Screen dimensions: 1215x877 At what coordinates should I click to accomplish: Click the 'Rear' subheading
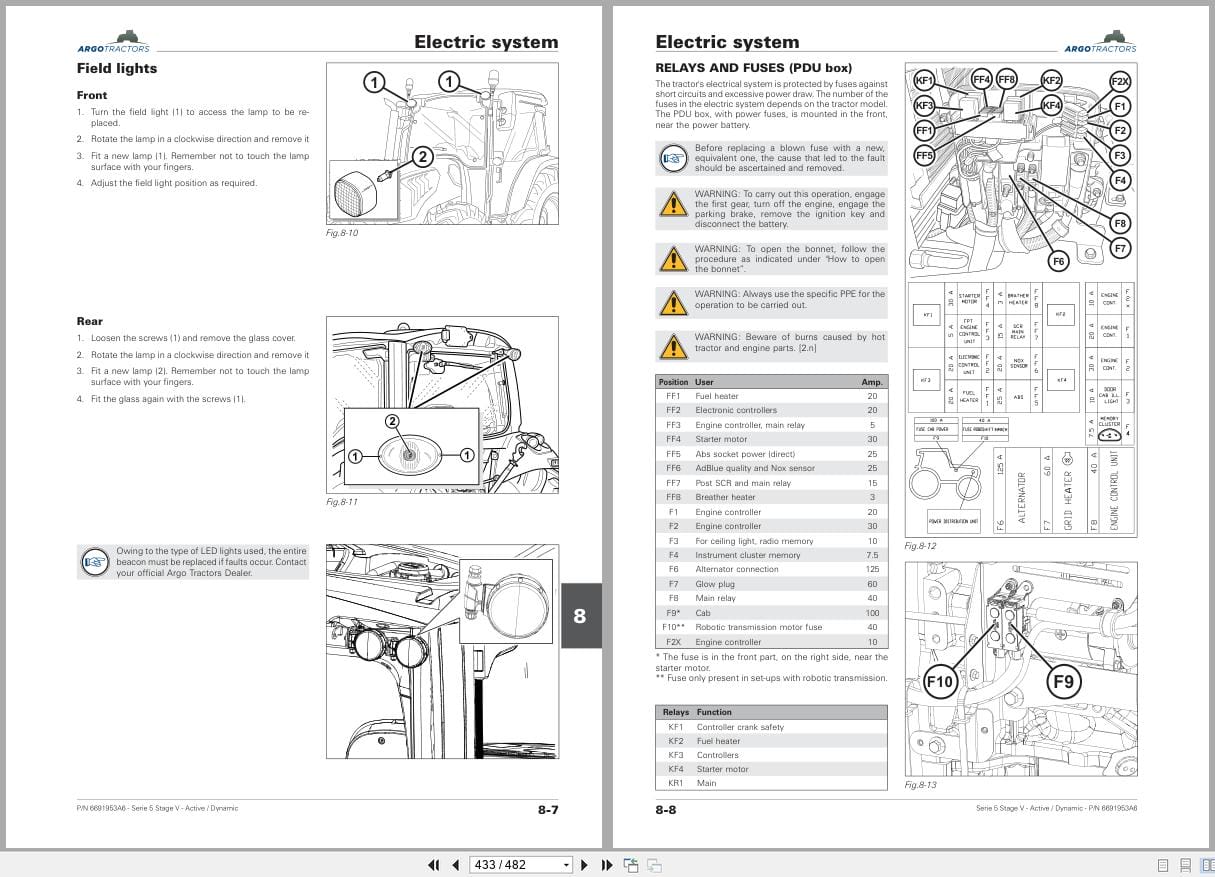tap(90, 321)
